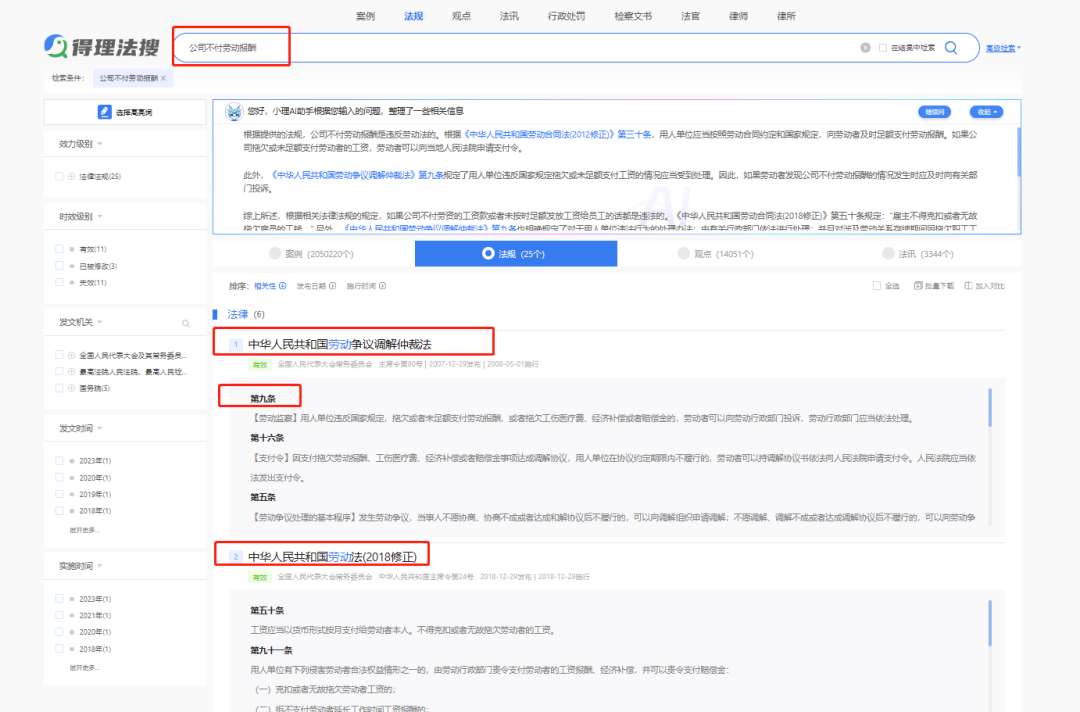This screenshot has width=1080, height=712.
Task: Check the 2023年(1) box under 发文时间
Action: coord(59,461)
